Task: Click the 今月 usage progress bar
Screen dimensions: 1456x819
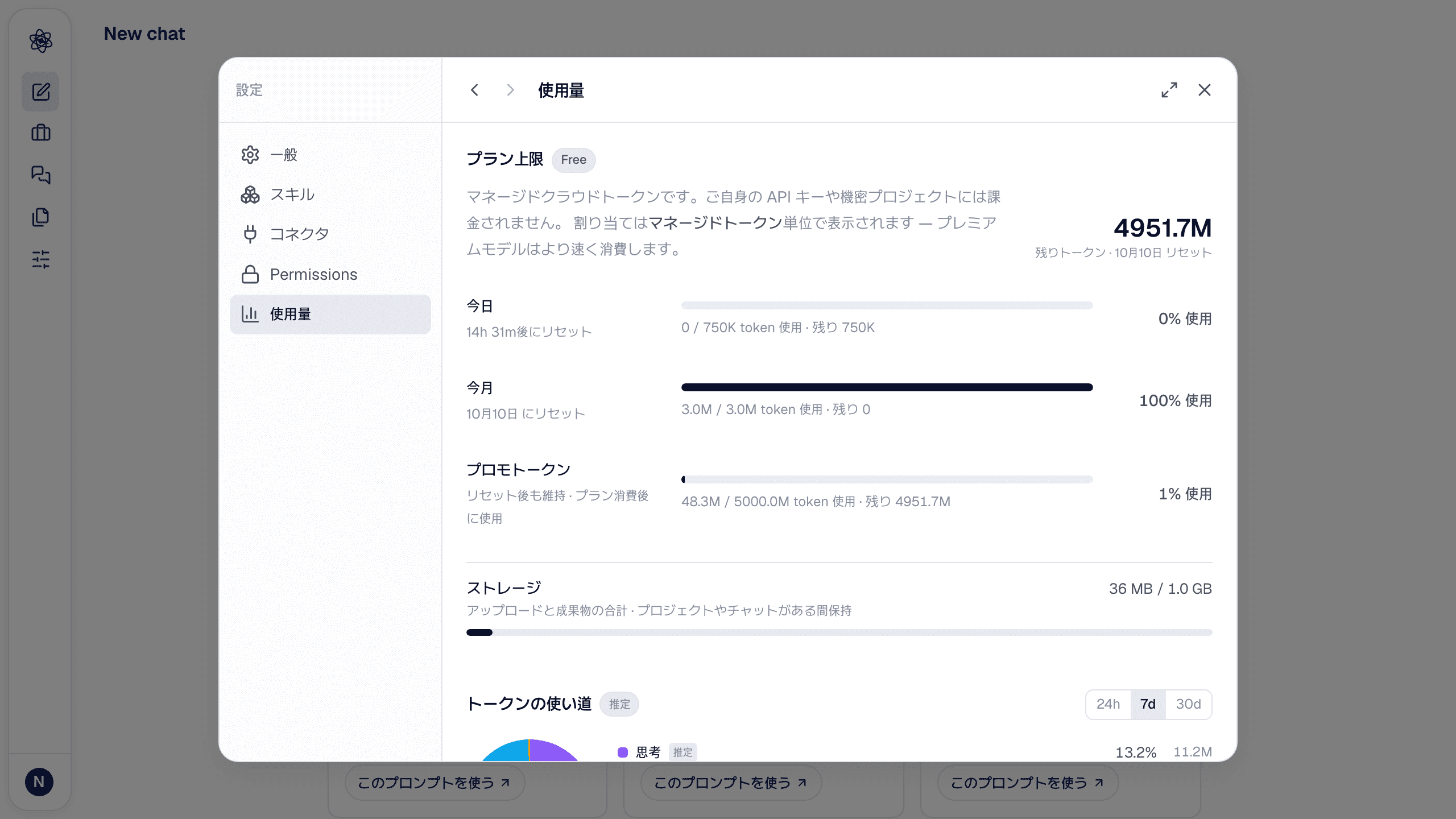Action: pyautogui.click(x=887, y=387)
